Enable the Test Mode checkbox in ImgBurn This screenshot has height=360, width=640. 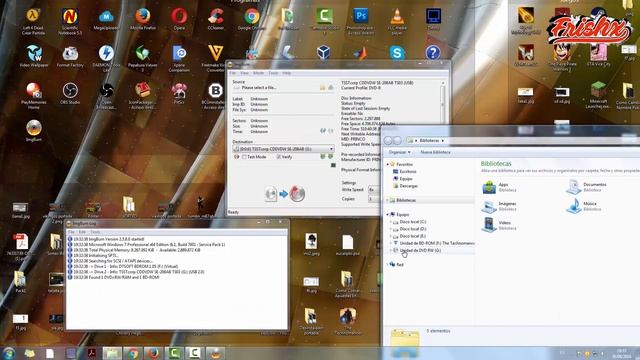click(244, 157)
